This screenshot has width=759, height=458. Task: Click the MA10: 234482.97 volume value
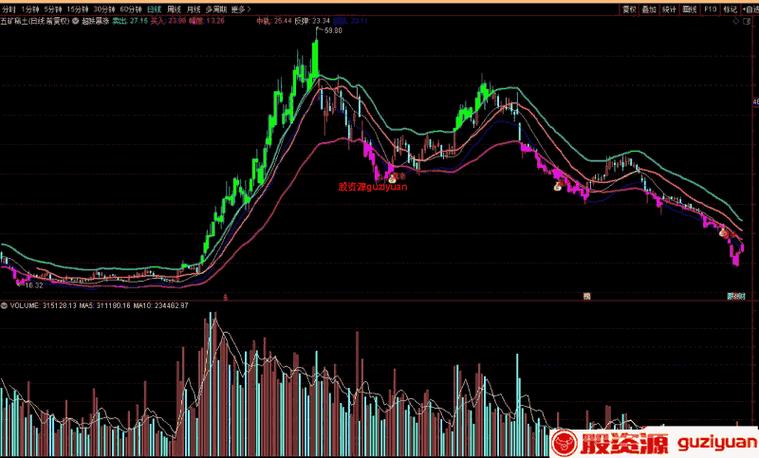click(161, 305)
